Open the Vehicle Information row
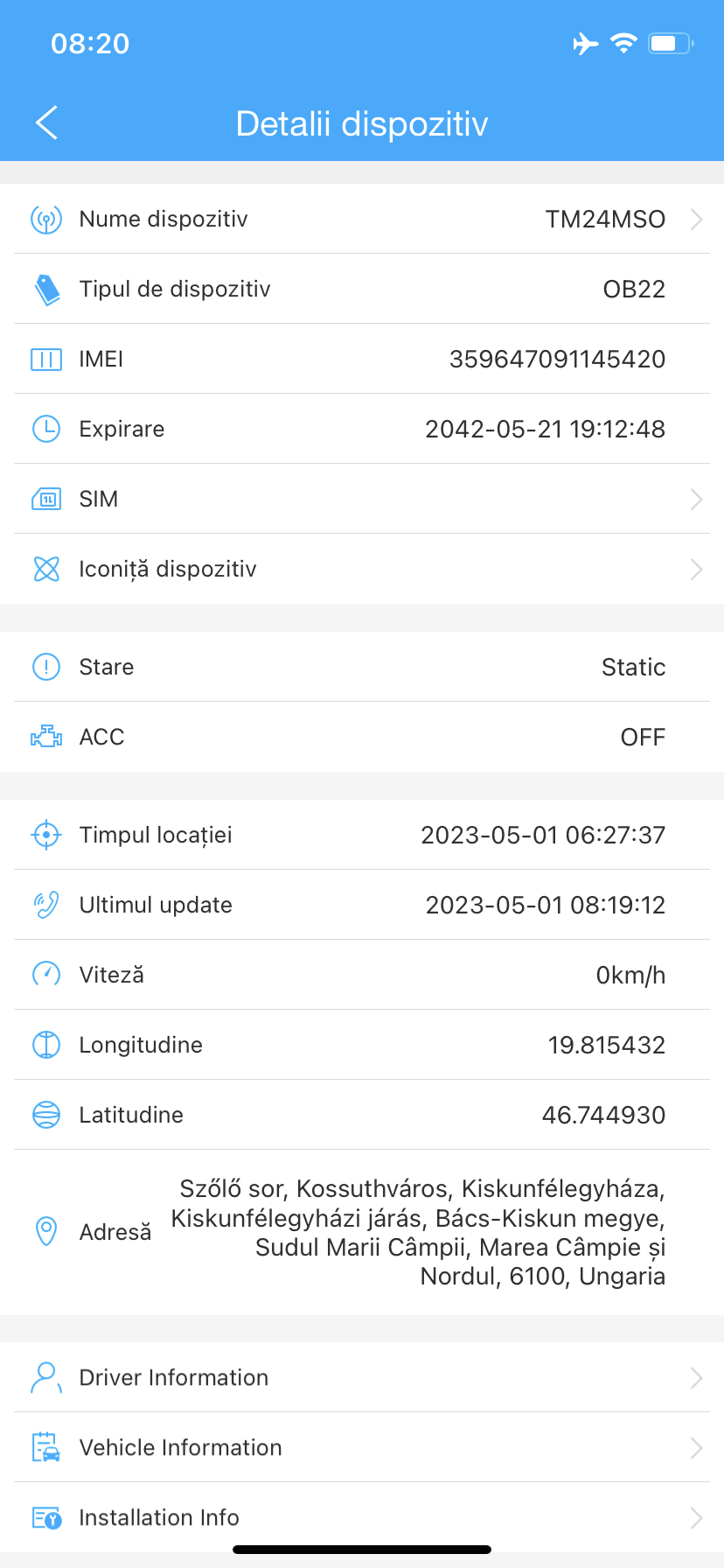 [x=362, y=1447]
